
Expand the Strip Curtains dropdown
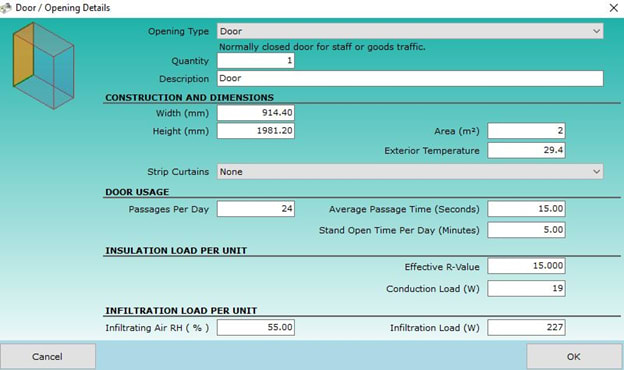410,171
